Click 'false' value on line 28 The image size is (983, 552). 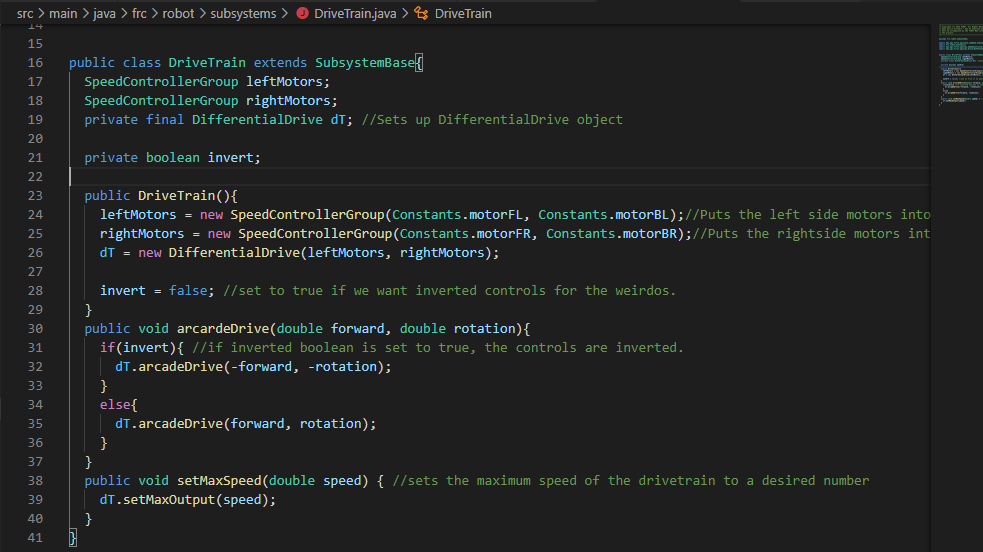[188, 291]
